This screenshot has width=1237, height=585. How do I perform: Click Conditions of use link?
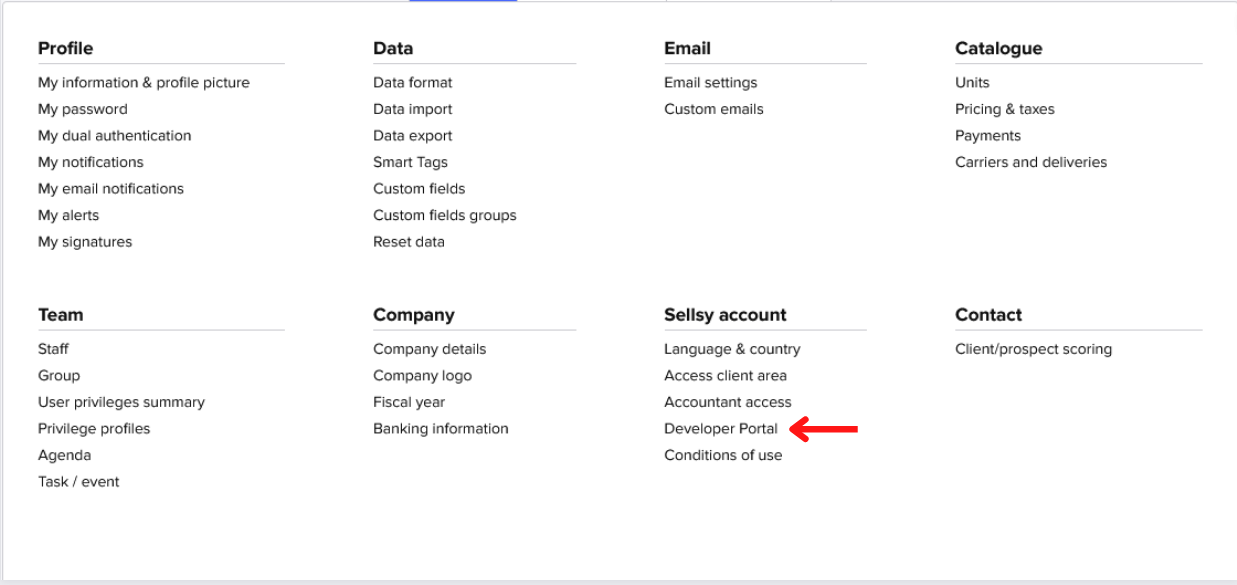pyautogui.click(x=723, y=455)
